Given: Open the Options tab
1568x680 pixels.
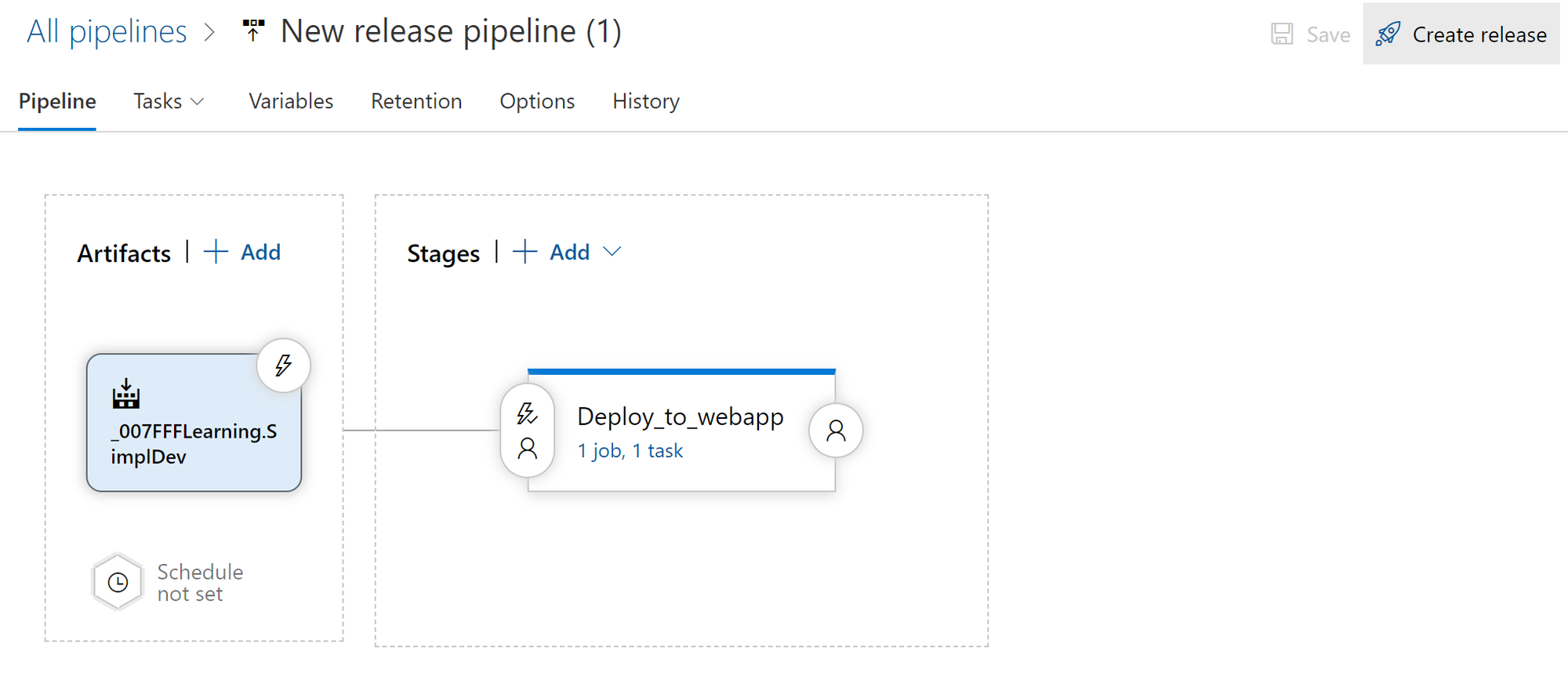Looking at the screenshot, I should pyautogui.click(x=537, y=101).
